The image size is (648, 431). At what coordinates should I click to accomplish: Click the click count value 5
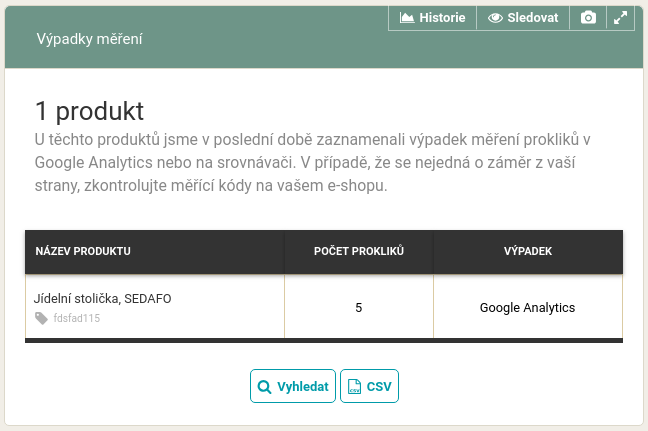pos(358,308)
